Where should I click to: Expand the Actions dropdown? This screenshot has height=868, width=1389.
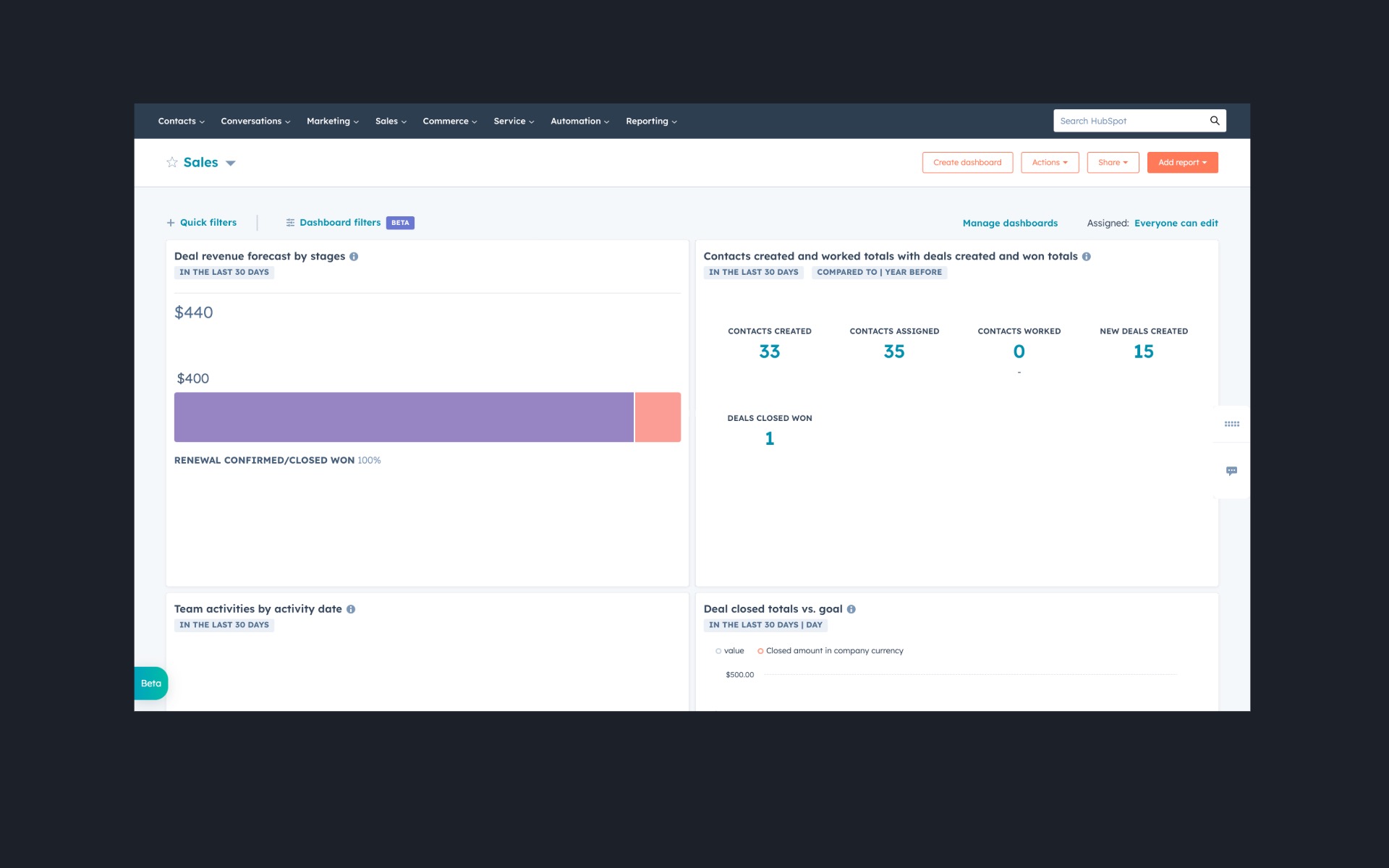[x=1050, y=162]
